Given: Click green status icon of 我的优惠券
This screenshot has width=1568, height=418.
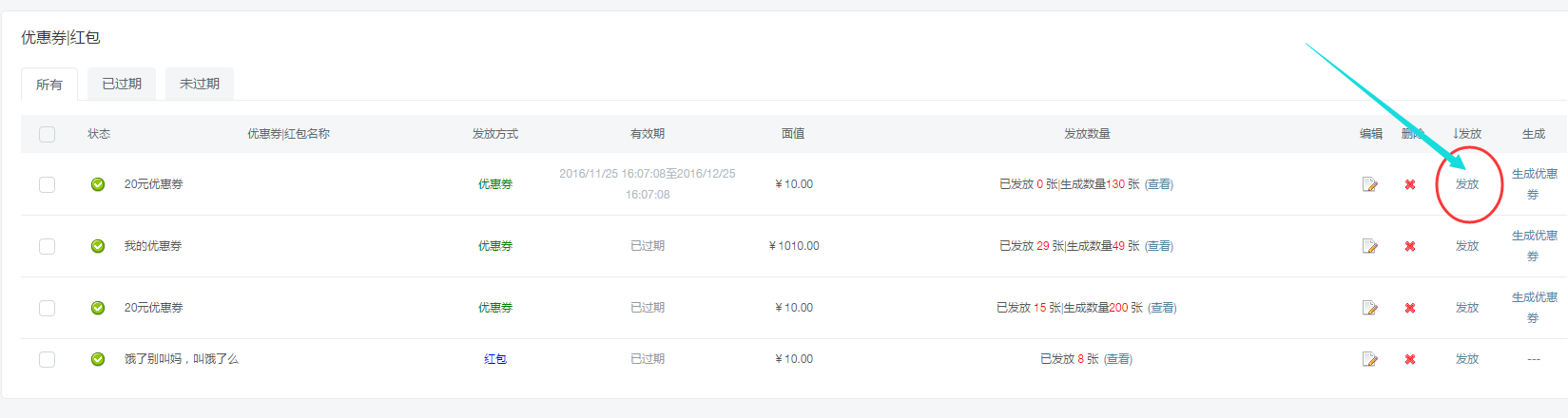Looking at the screenshot, I should coord(98,246).
